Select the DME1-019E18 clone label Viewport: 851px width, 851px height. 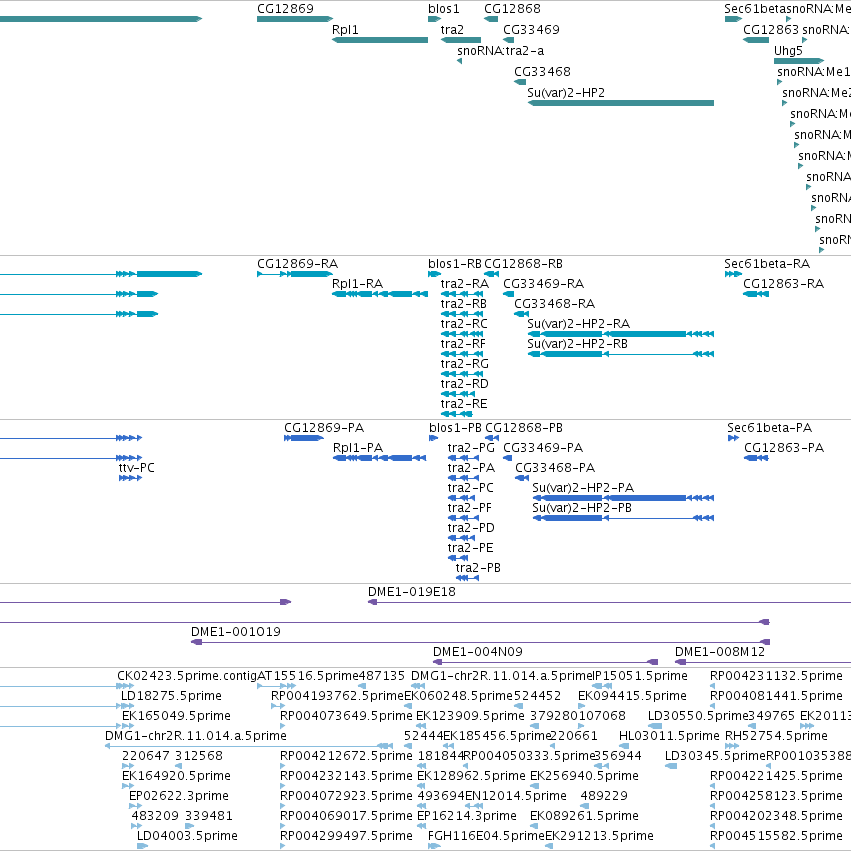pos(412,592)
